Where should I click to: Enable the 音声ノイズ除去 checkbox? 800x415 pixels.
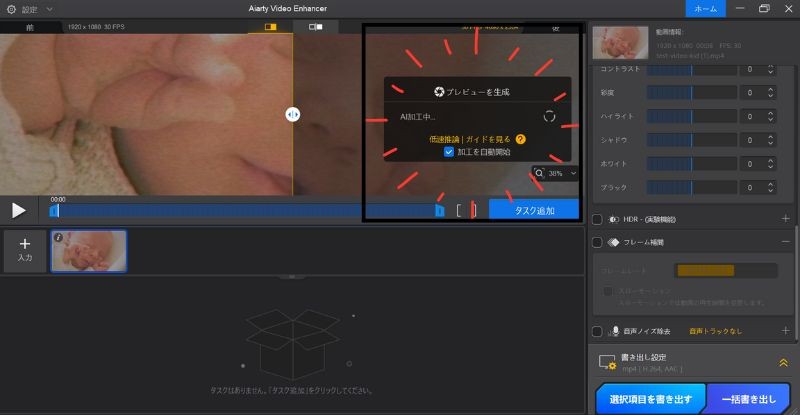pos(597,330)
